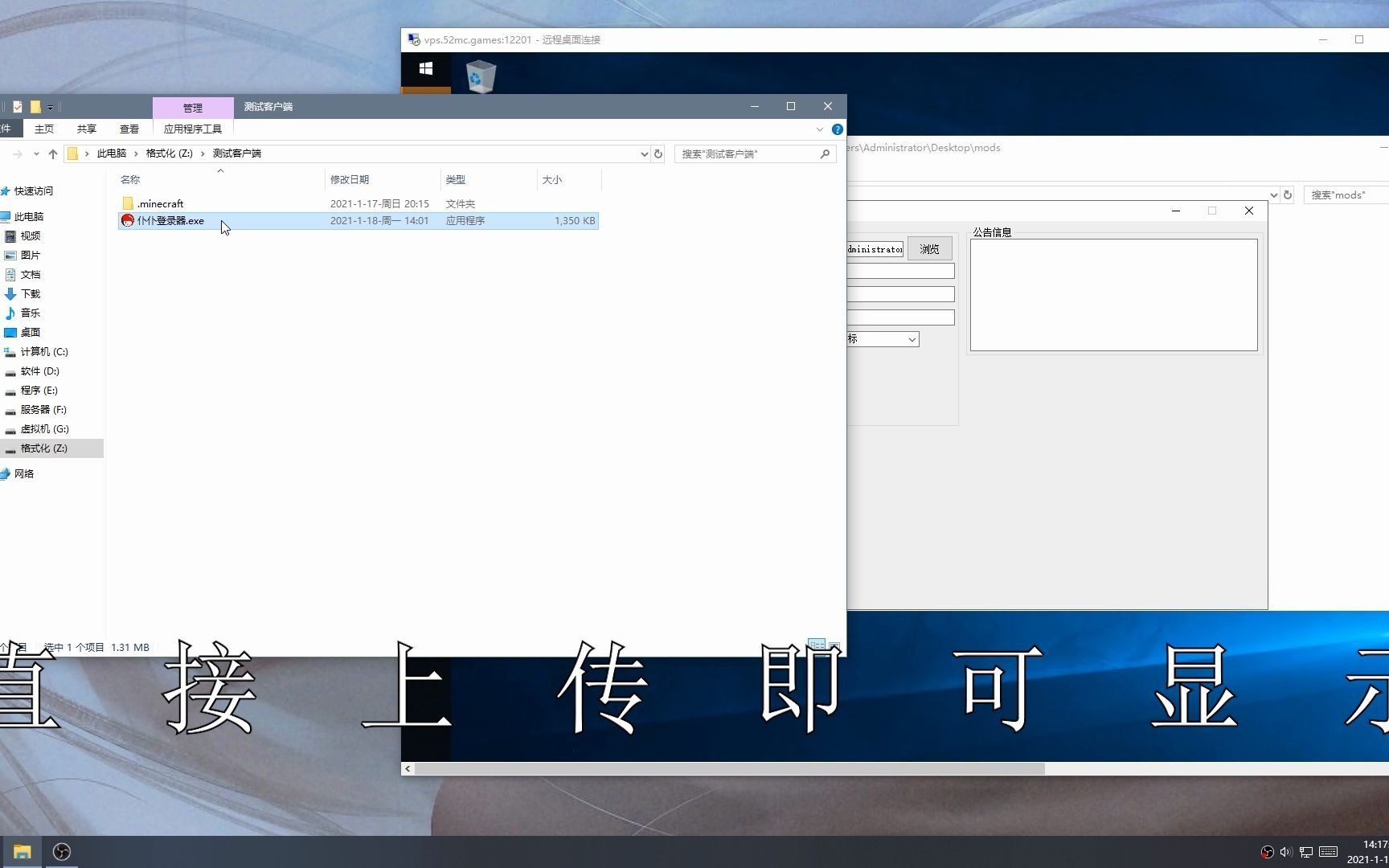The width and height of the screenshot is (1389, 868).
Task: Click the new folder icon in Explorer title bar
Action: point(35,107)
